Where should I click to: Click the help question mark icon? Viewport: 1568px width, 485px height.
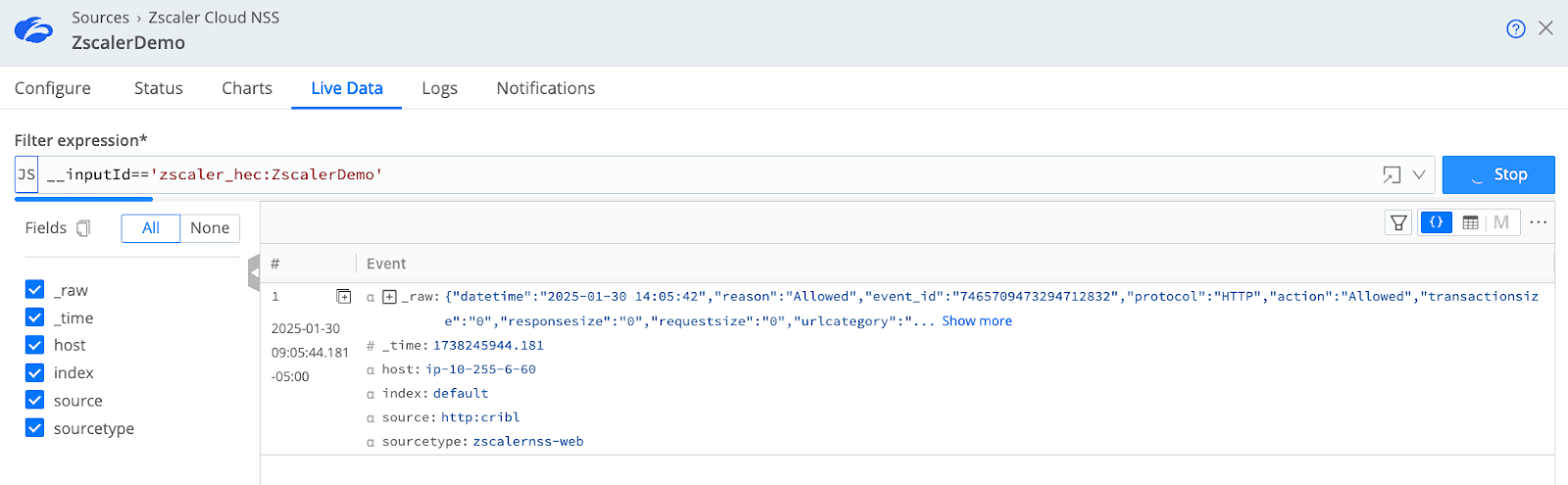tap(1515, 29)
